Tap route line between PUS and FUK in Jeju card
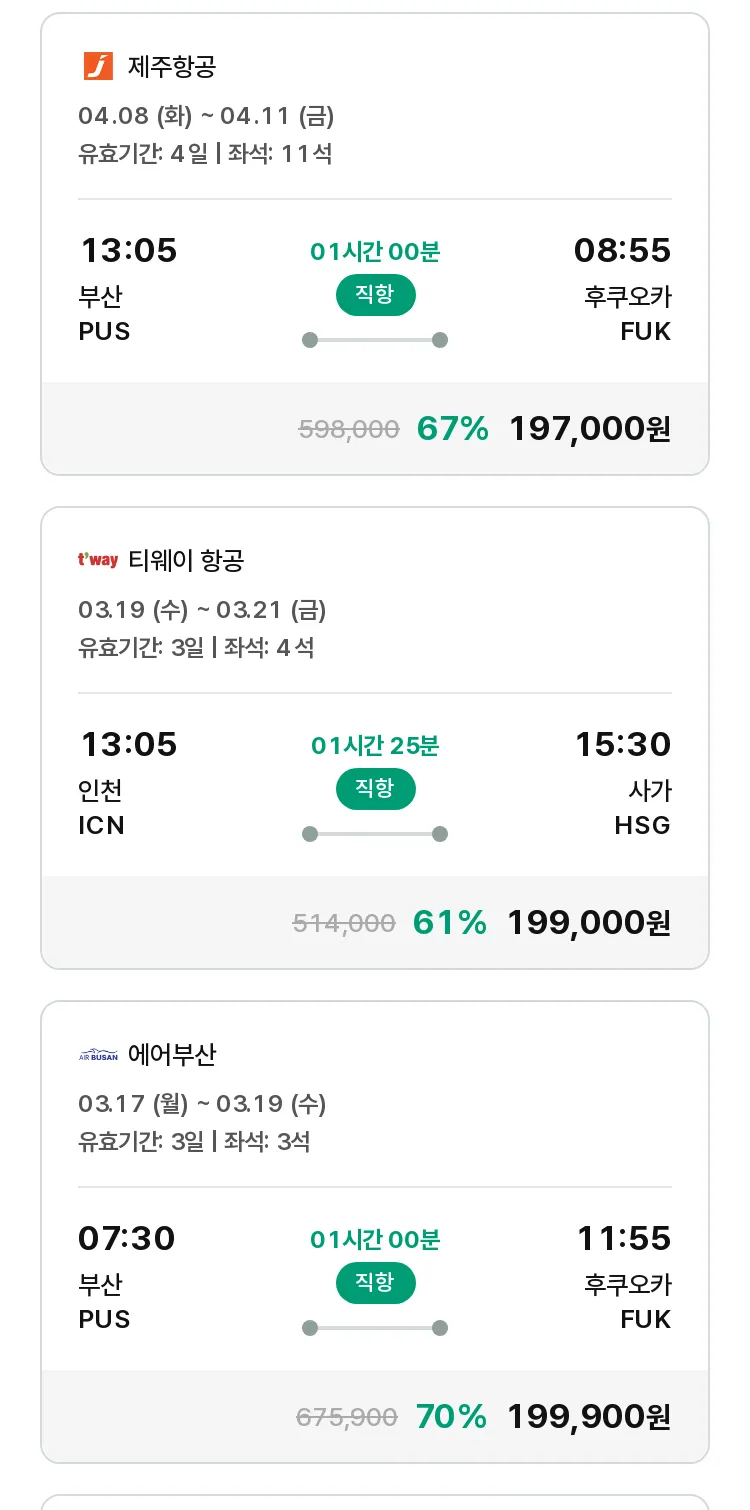The width and height of the screenshot is (750, 1510). 375,340
